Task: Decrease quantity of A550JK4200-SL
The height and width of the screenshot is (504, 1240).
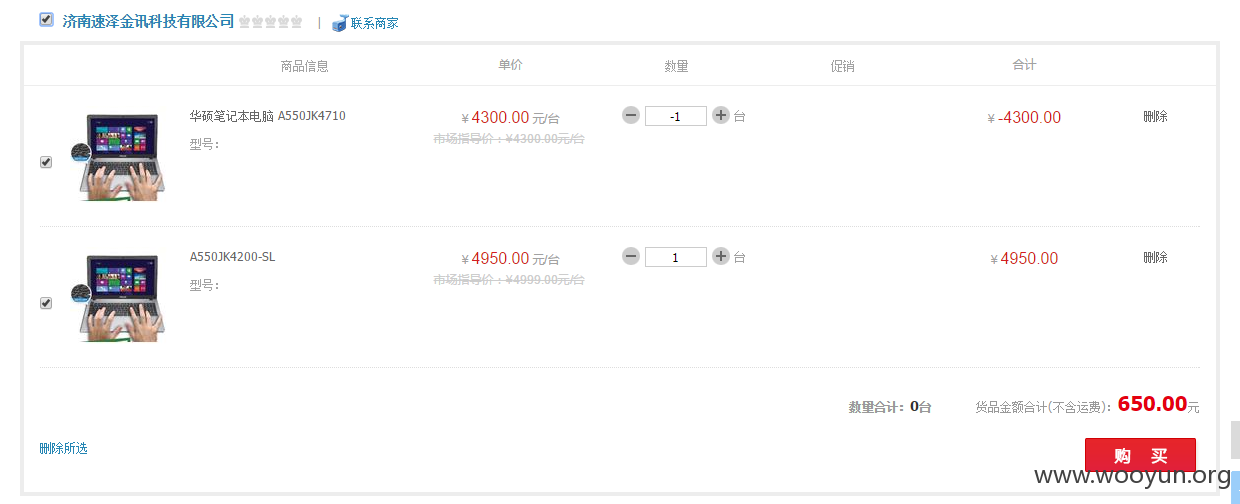Action: tap(631, 256)
